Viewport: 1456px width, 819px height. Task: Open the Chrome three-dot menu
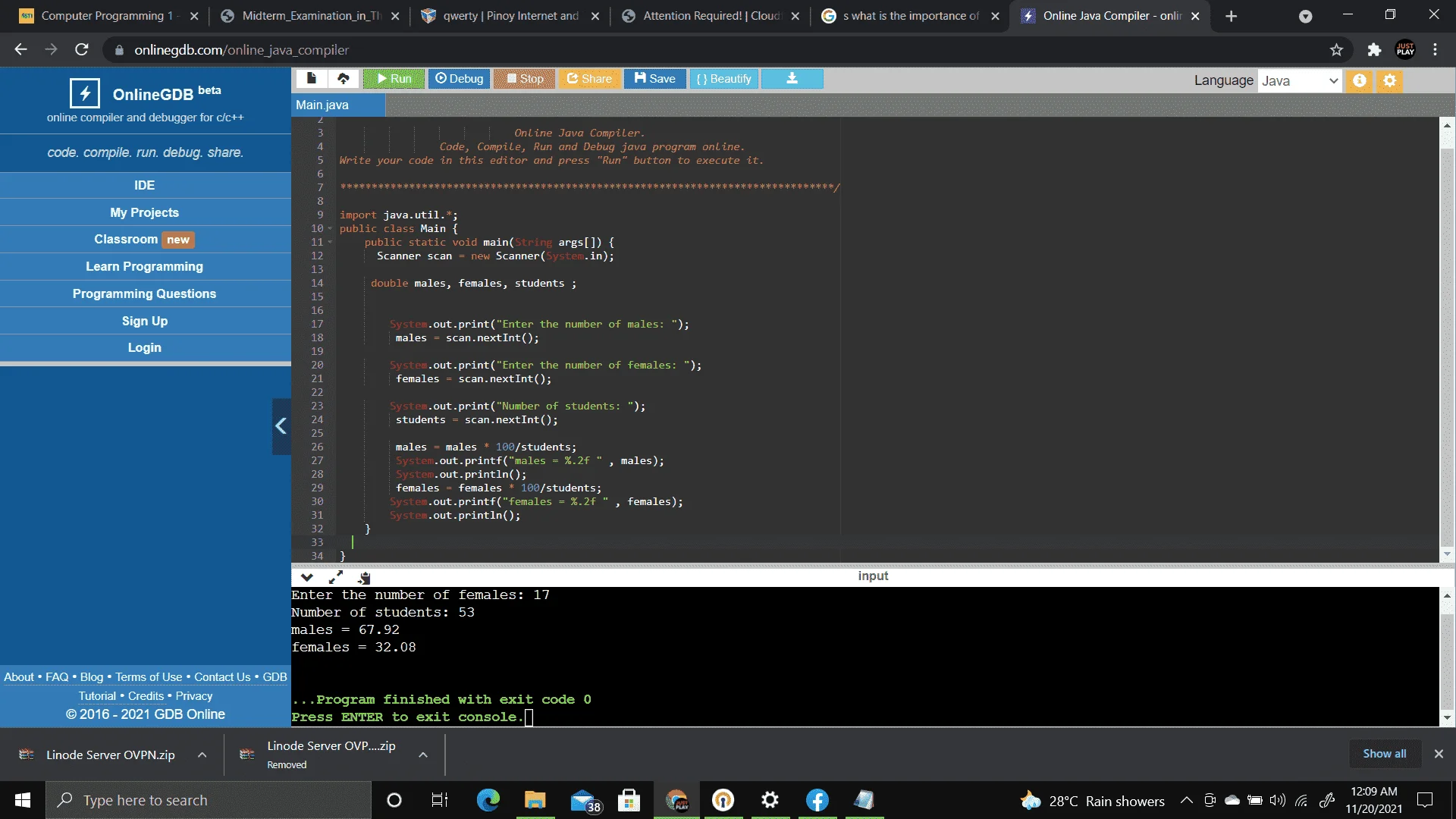coord(1435,49)
